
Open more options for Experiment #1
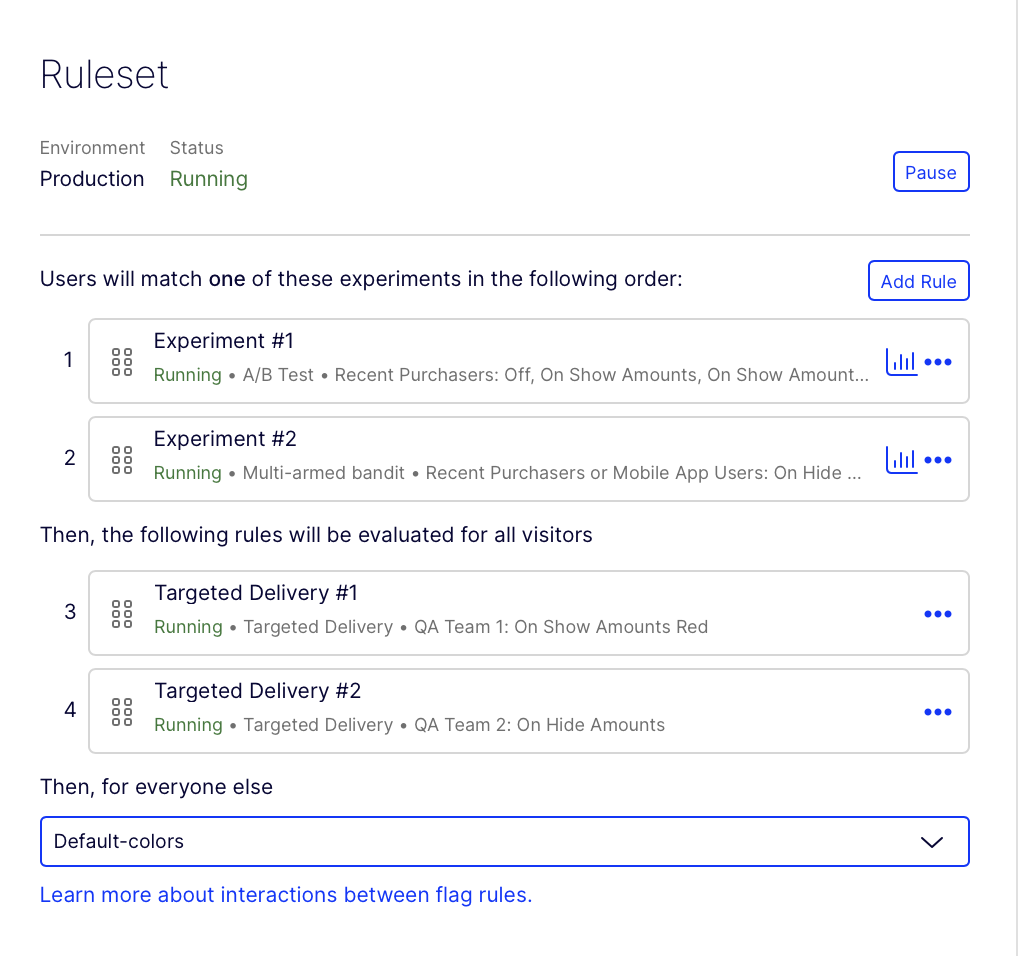[938, 362]
